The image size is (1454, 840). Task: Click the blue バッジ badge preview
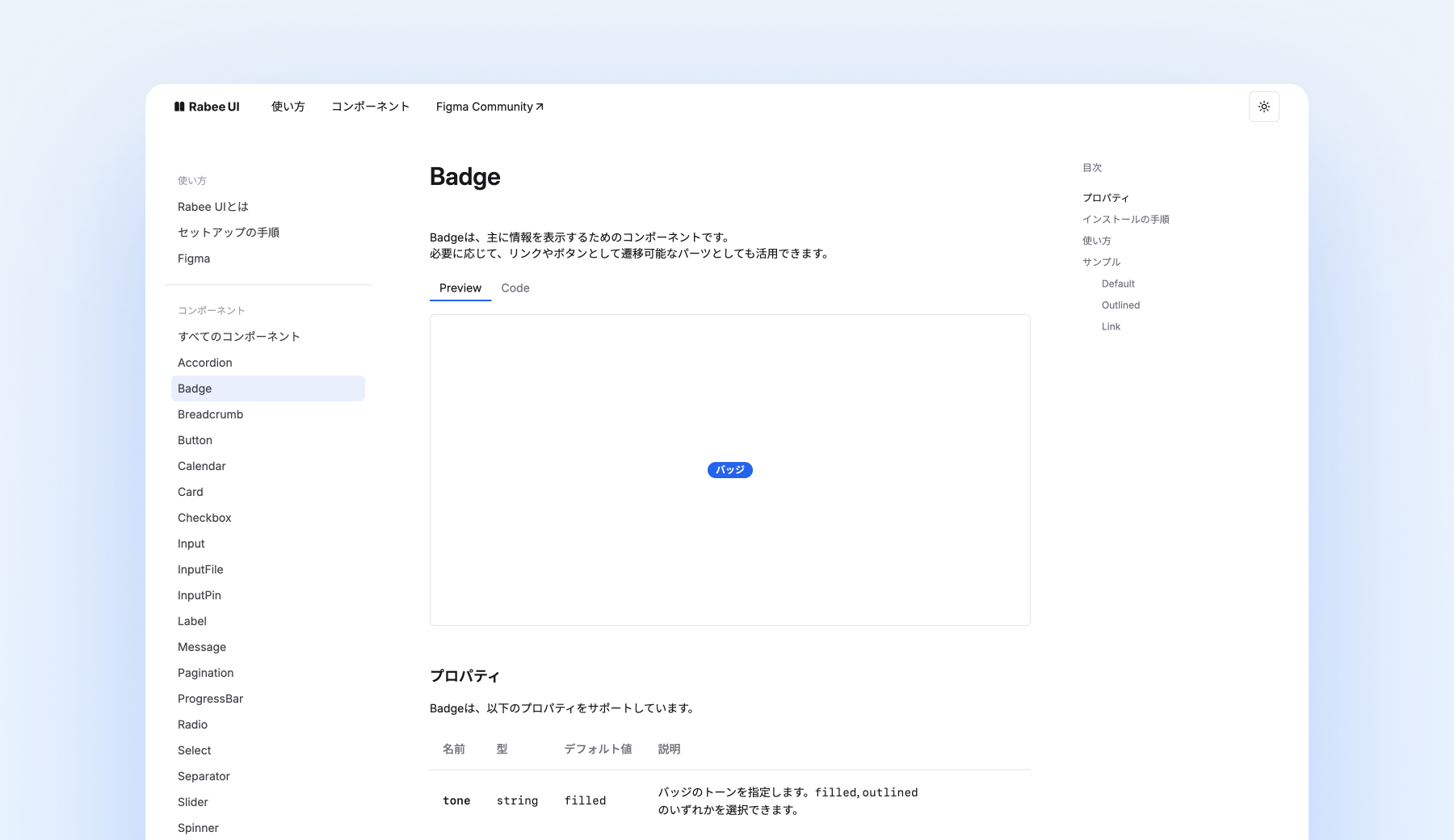(x=729, y=470)
